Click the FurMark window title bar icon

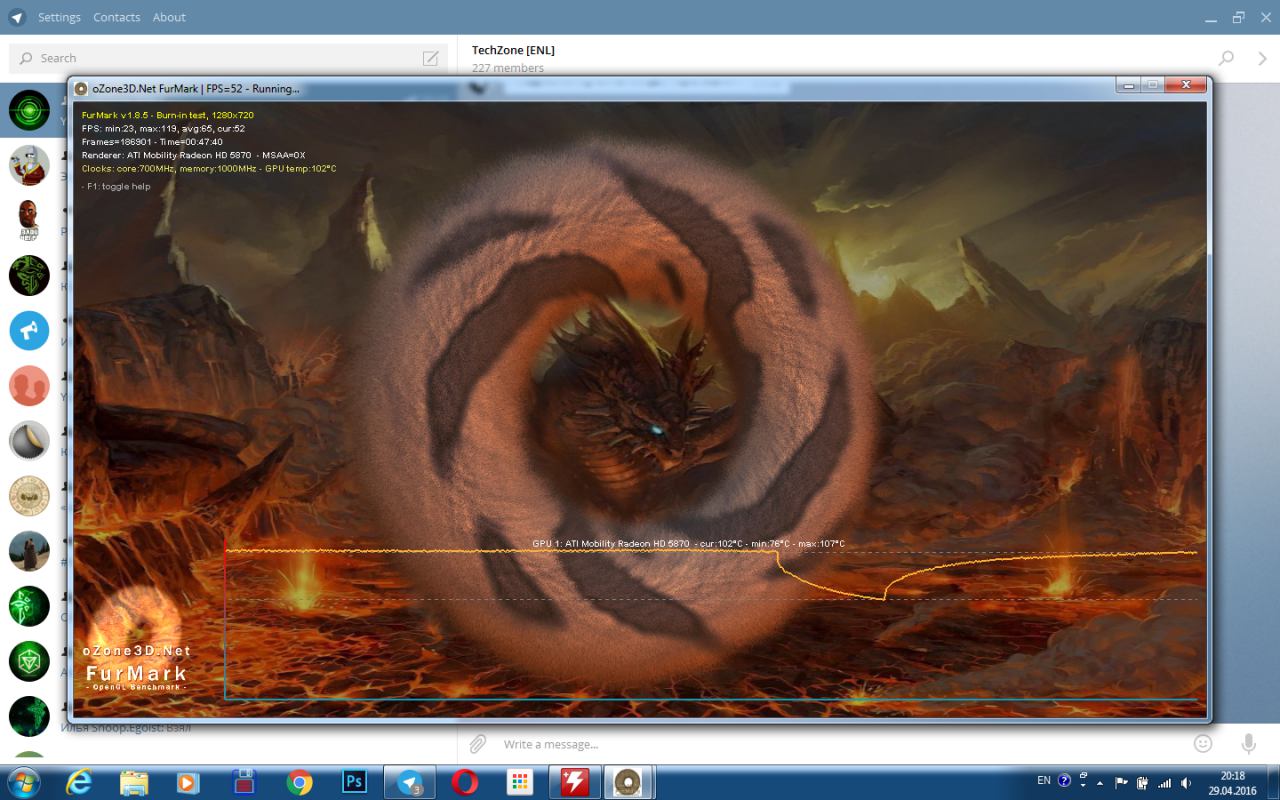[x=81, y=88]
